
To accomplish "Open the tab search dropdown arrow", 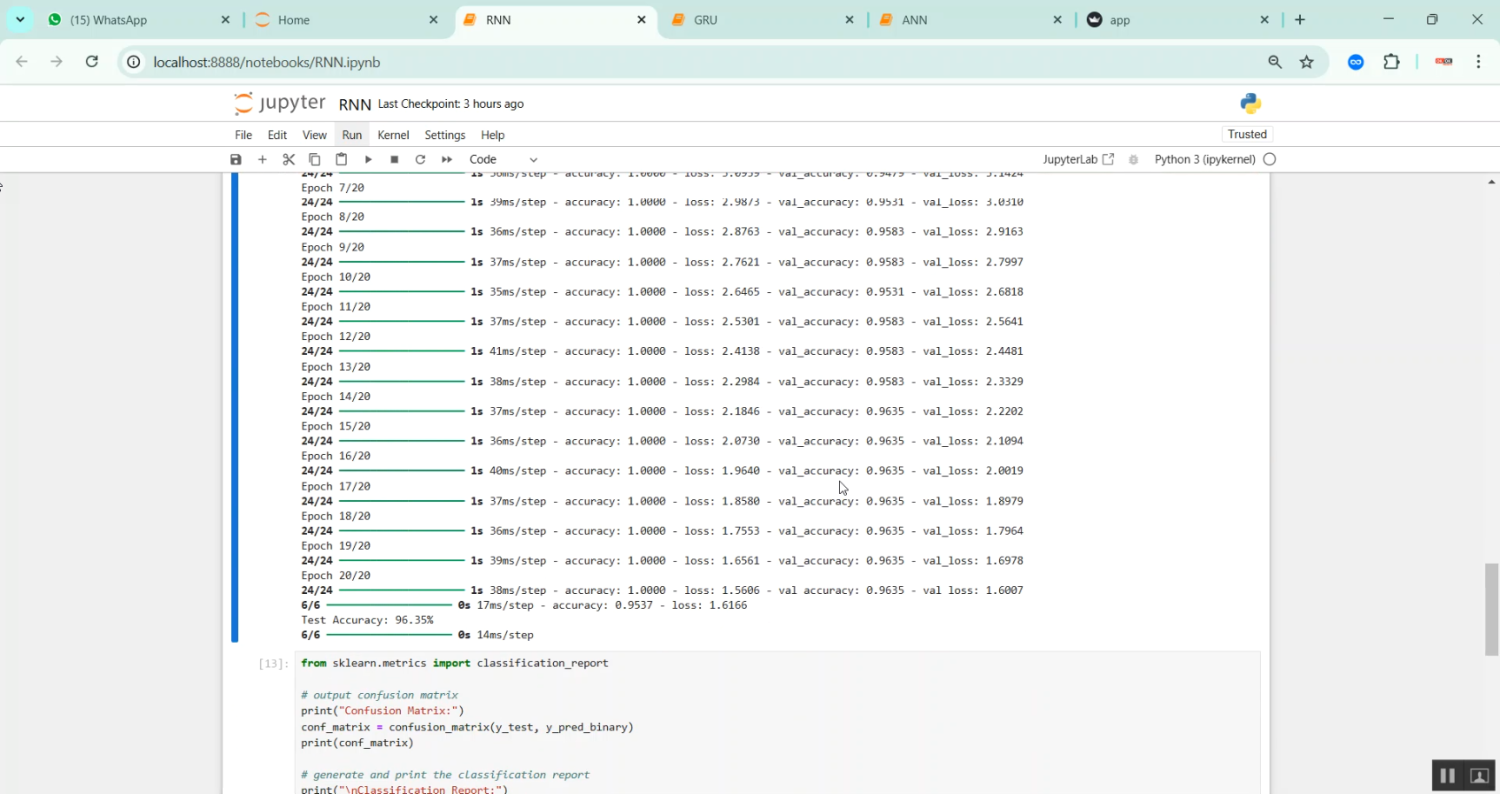I will click(20, 20).
